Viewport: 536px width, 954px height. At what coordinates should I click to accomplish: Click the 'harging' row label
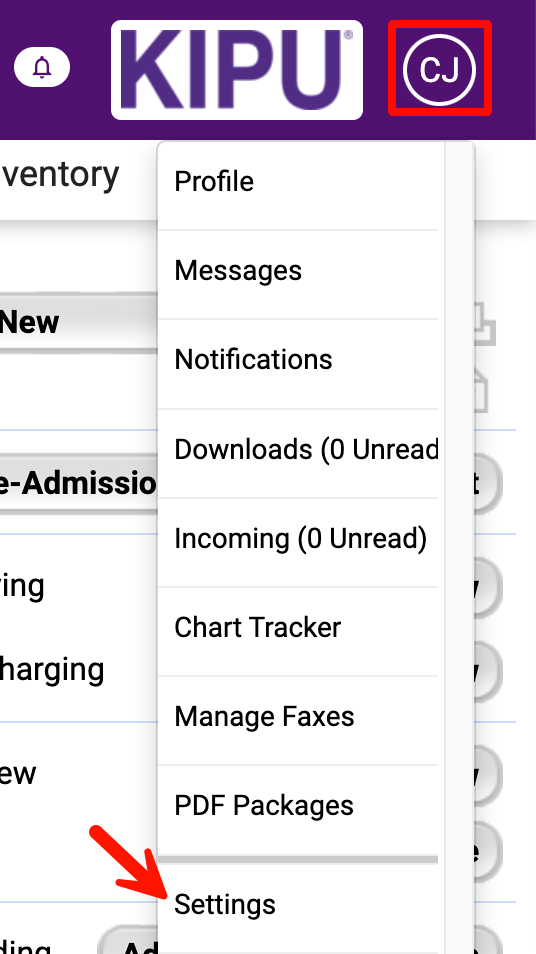[52, 670]
